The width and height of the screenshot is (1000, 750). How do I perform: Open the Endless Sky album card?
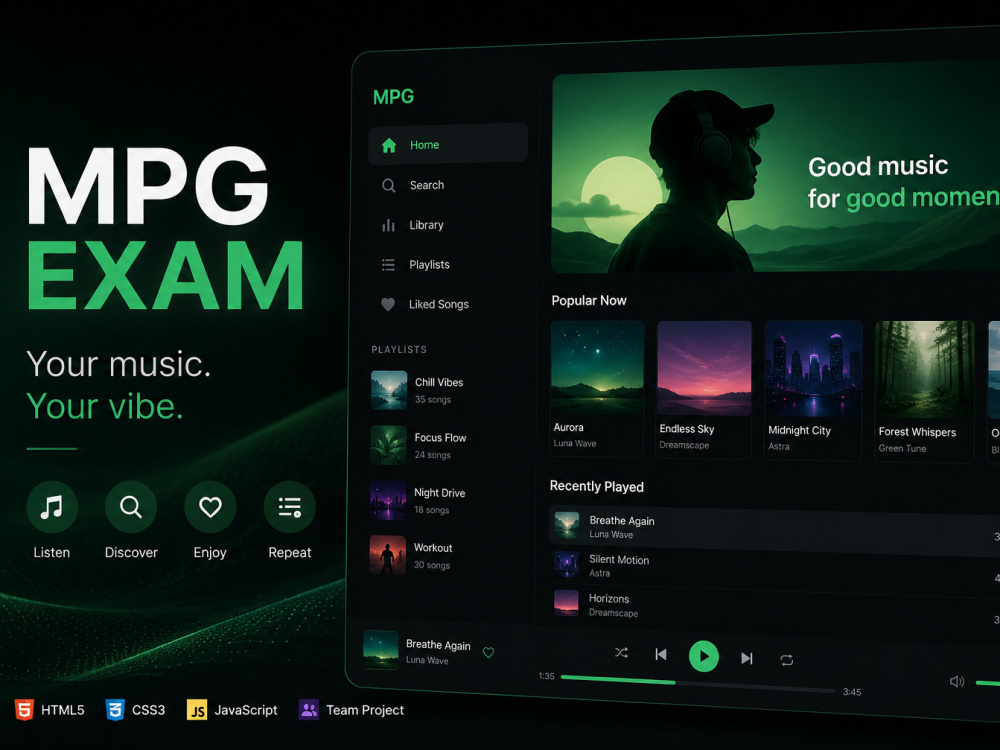pyautogui.click(x=703, y=389)
